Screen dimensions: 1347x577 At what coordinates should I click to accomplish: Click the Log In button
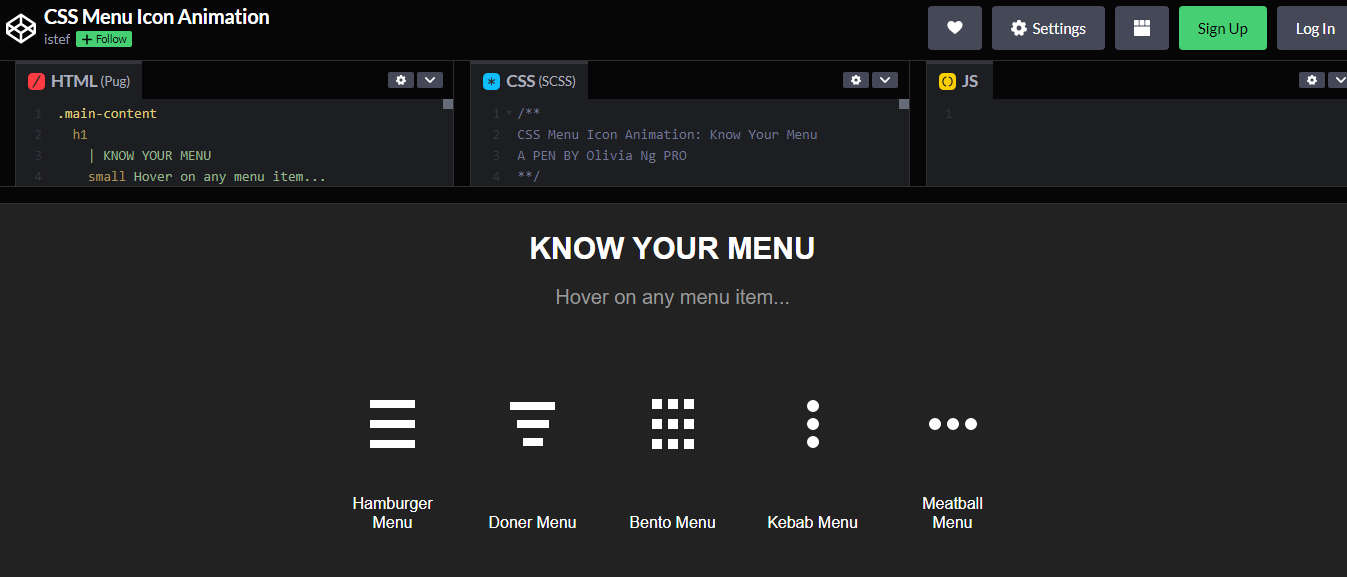coord(1313,28)
